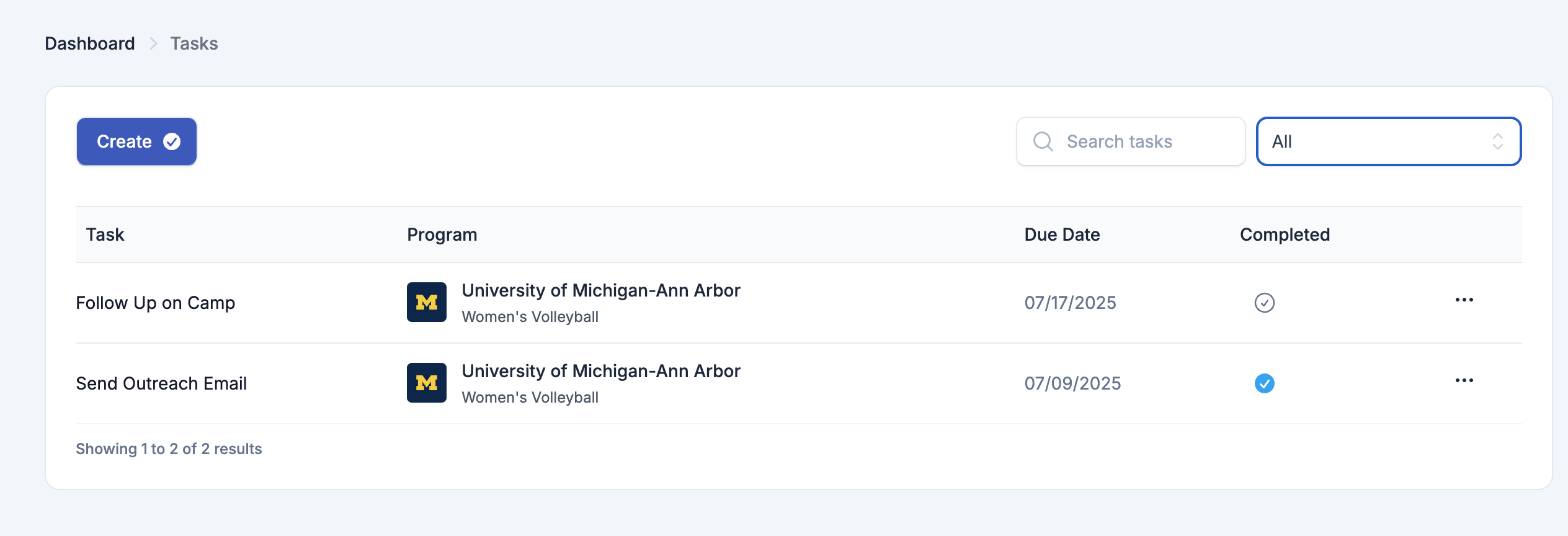Open more options for Send Outreach Email
Image resolution: width=1568 pixels, height=536 pixels.
[1464, 381]
